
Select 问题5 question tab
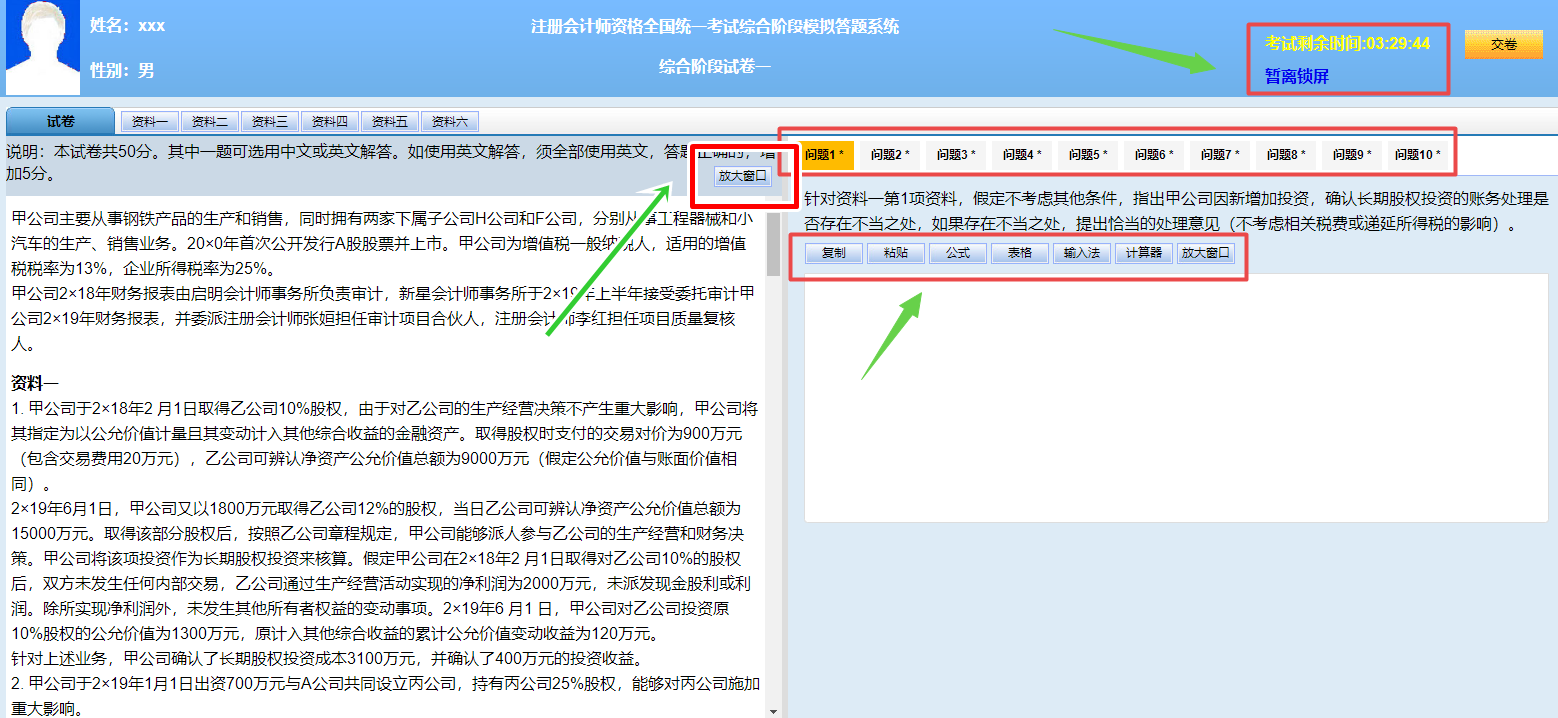tap(1089, 155)
